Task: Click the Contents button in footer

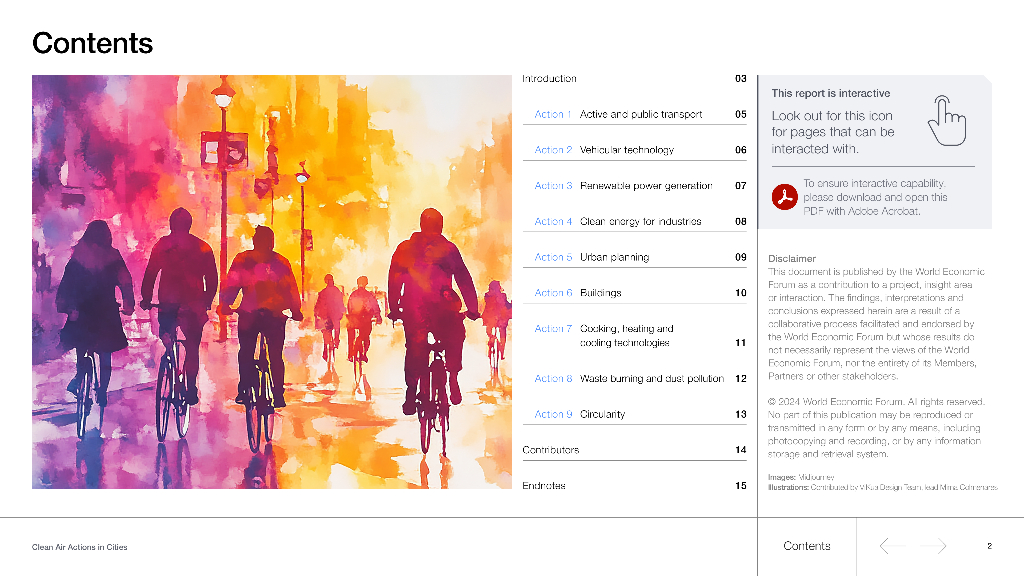Action: click(x=807, y=546)
